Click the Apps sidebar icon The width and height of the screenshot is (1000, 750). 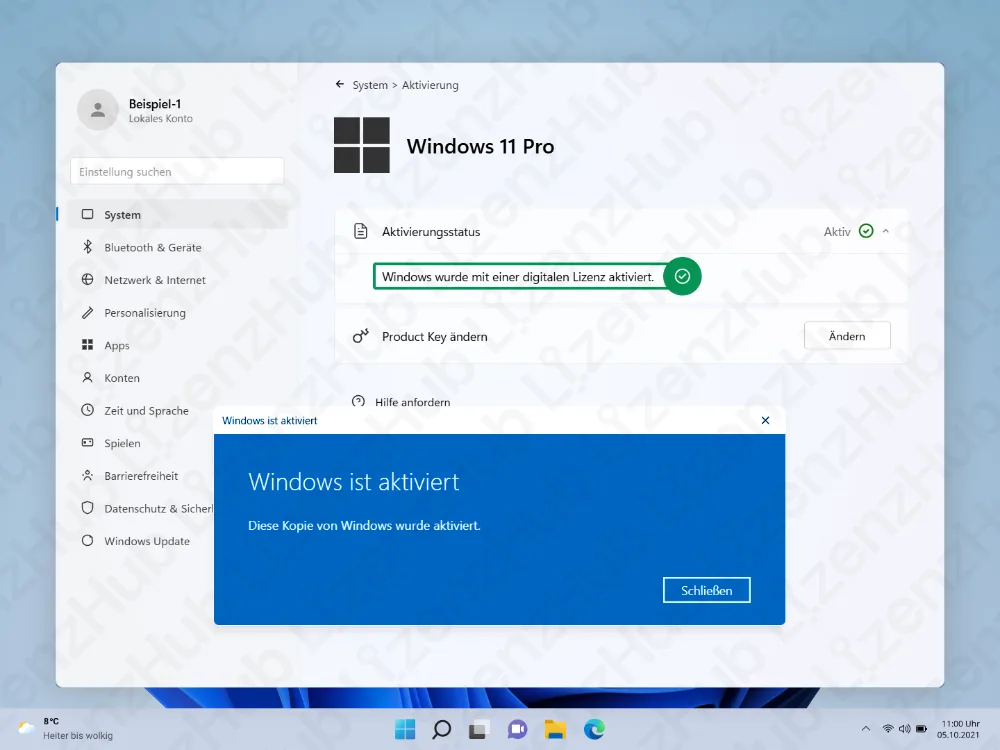click(89, 345)
